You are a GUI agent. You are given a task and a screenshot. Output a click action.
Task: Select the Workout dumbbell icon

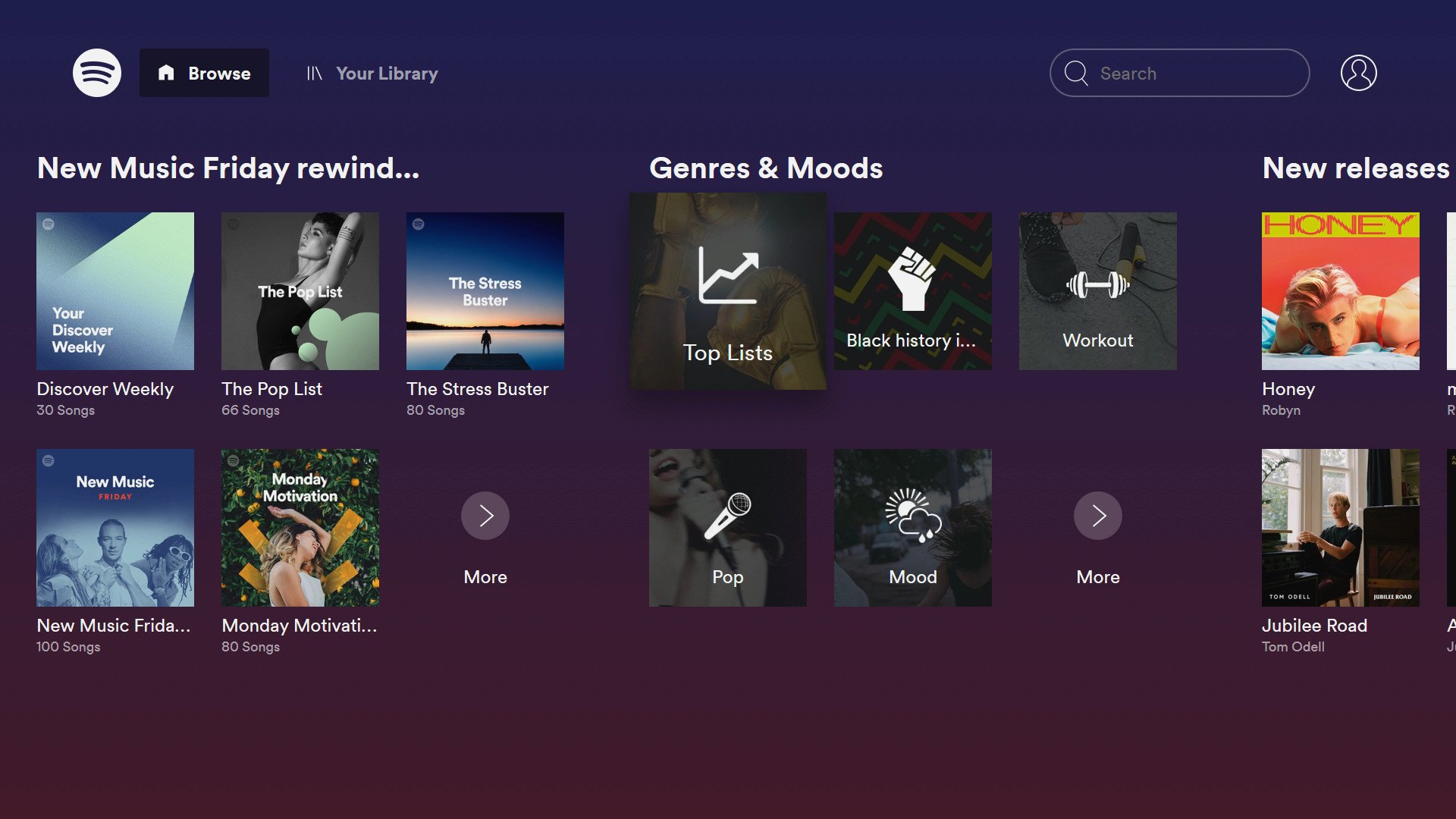tap(1098, 285)
